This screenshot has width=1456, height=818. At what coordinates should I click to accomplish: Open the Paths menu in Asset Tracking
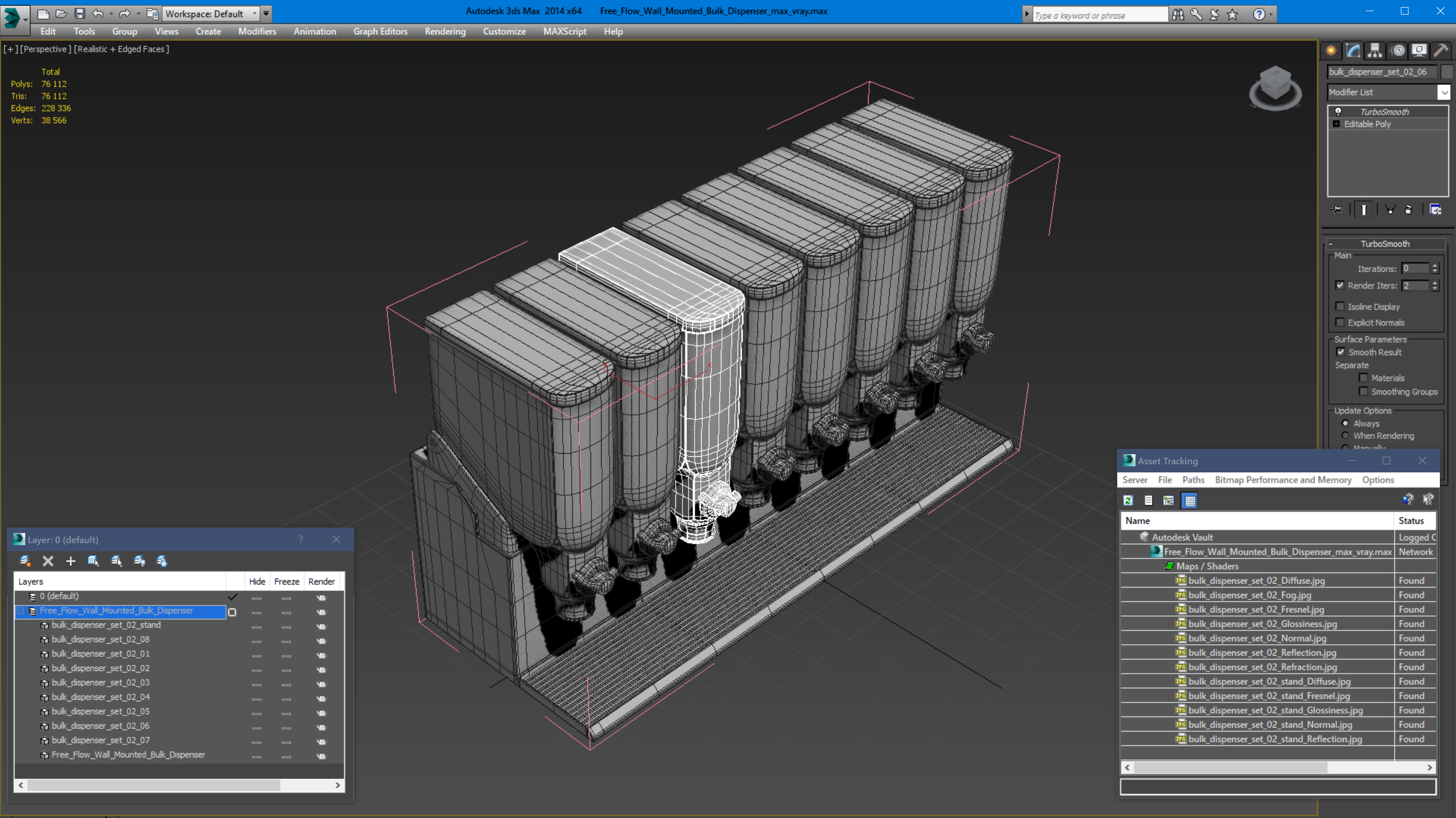tap(1193, 479)
